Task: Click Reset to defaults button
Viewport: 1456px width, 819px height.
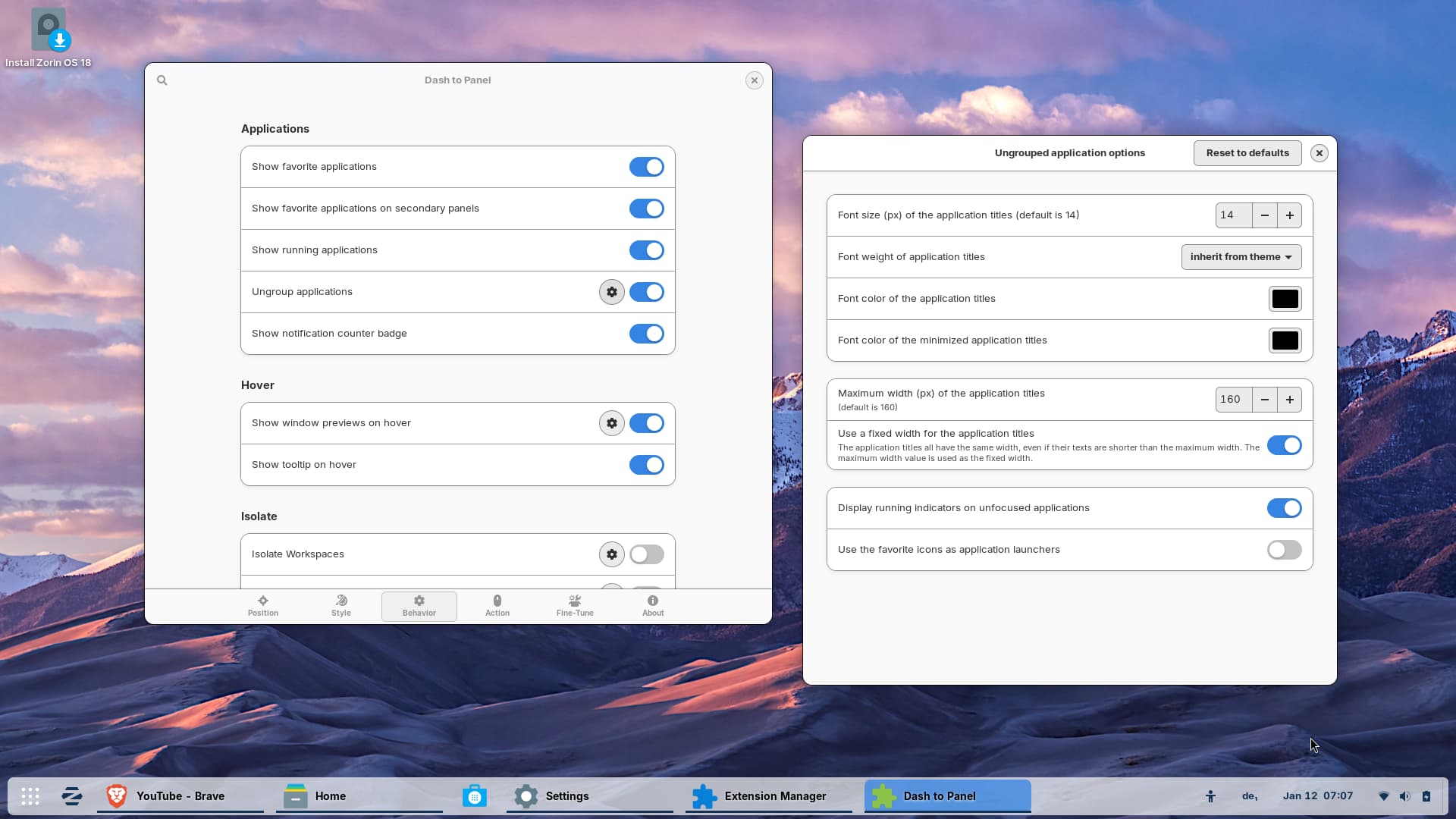Action: [x=1247, y=153]
